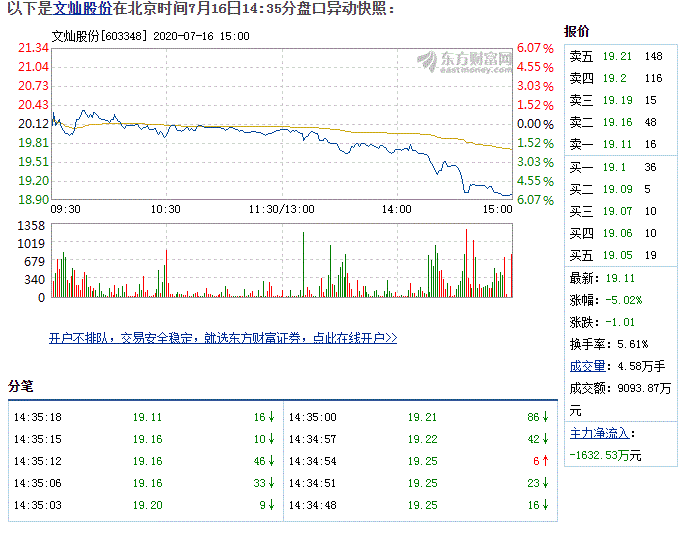Click the 卖四 price 19.2
The image size is (681, 533).
click(x=615, y=78)
